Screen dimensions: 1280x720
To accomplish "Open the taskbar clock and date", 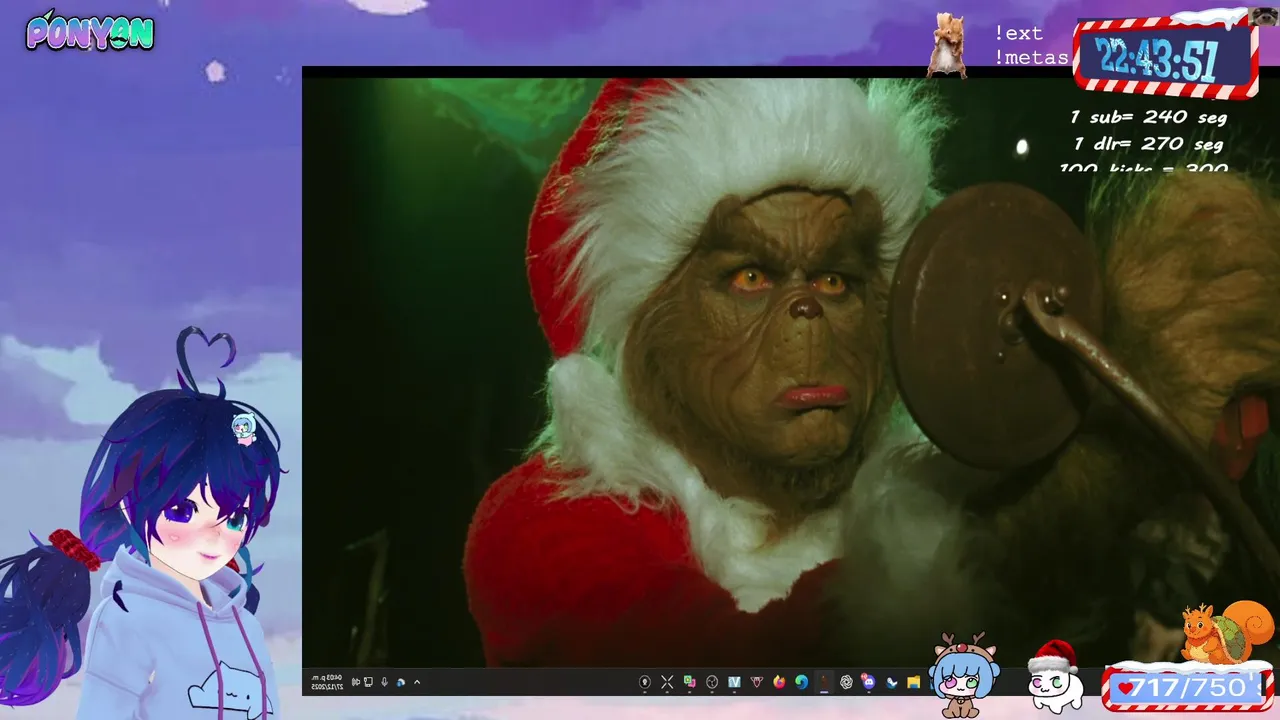I will [x=327, y=682].
